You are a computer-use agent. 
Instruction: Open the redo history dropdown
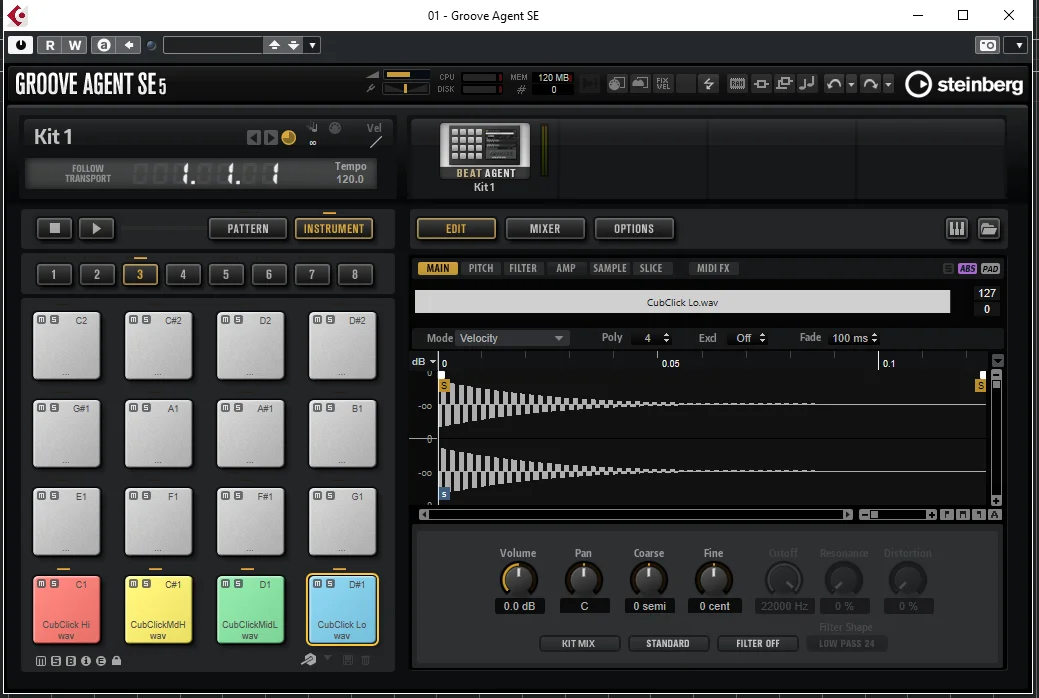[x=889, y=84]
